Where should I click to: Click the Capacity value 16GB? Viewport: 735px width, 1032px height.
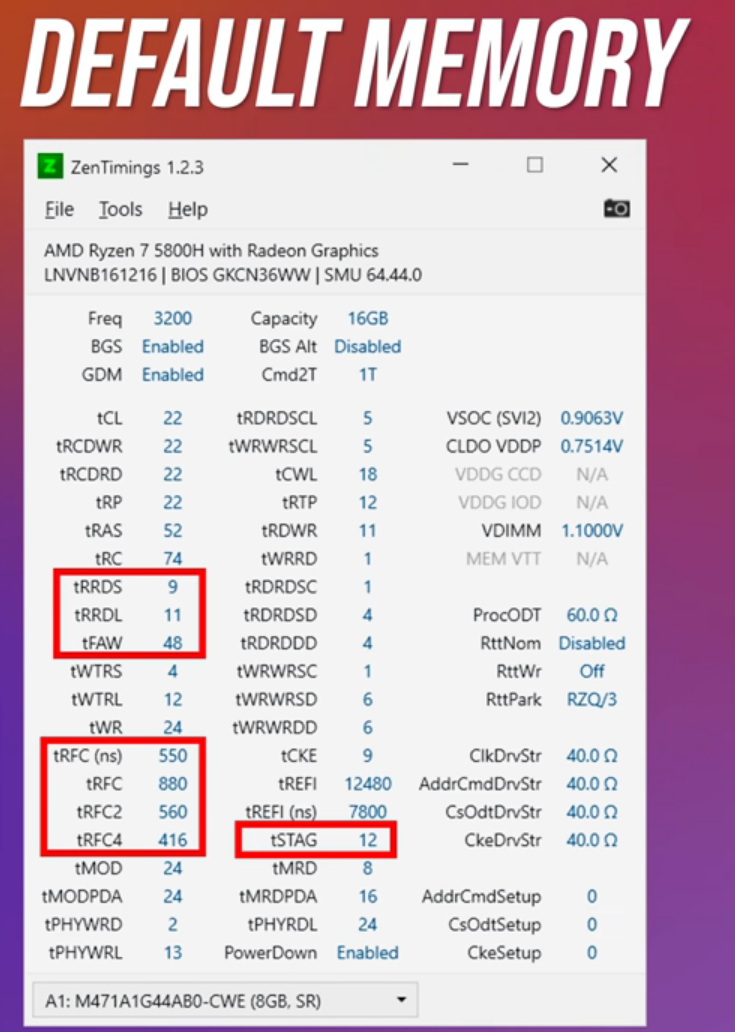click(368, 319)
